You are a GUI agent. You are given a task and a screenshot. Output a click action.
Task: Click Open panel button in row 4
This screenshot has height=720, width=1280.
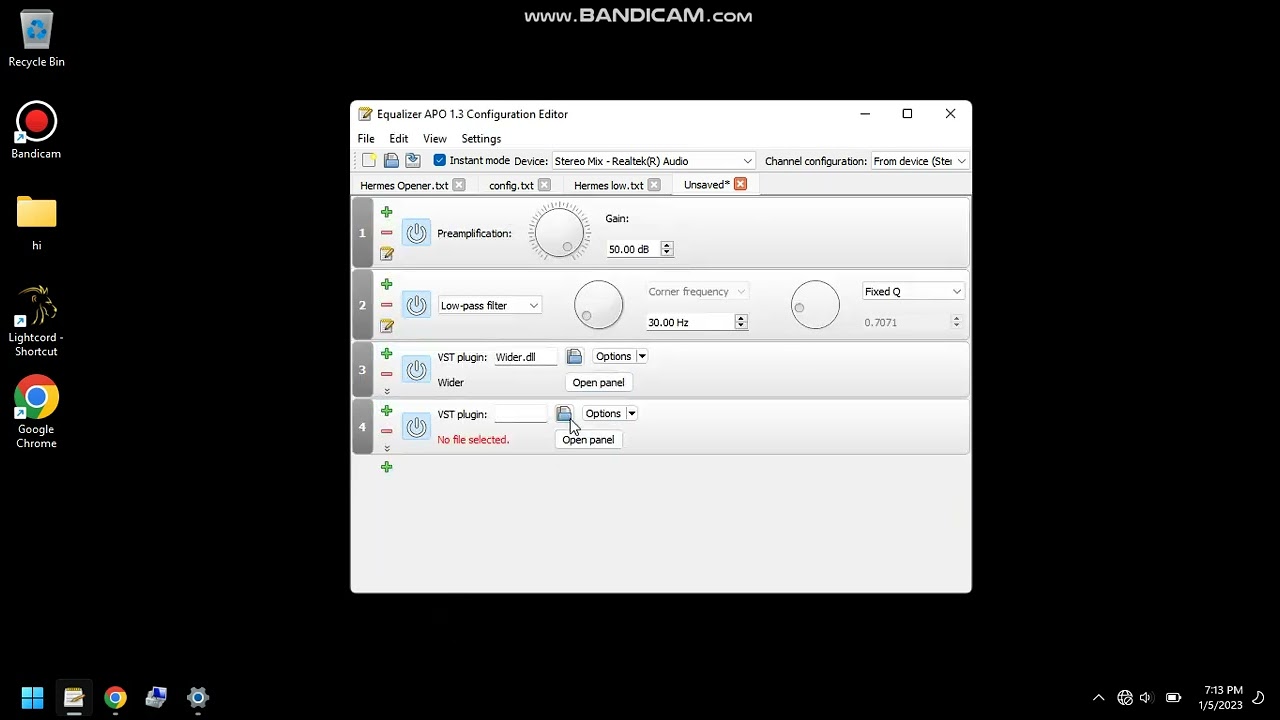[588, 440]
